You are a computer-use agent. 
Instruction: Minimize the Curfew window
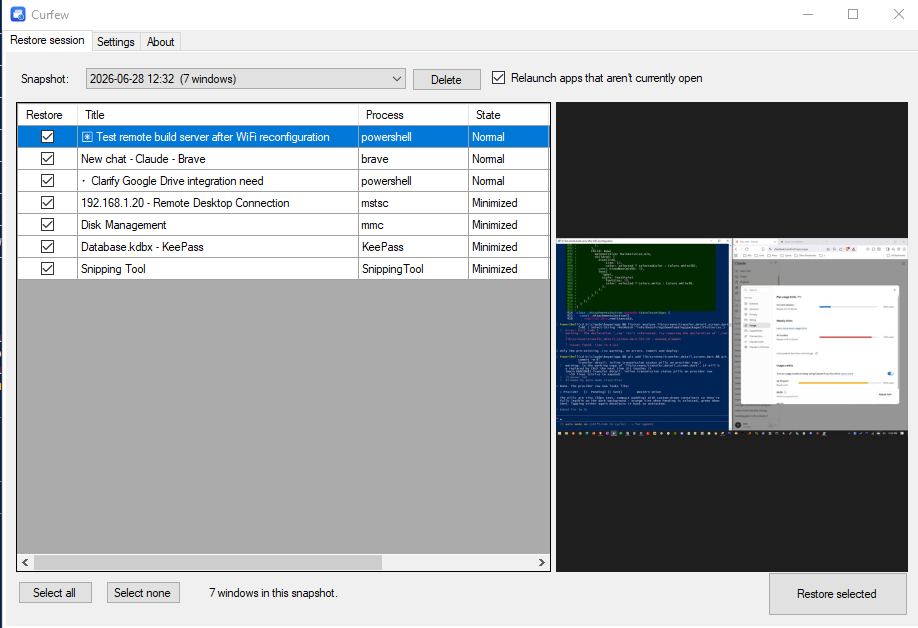coord(808,14)
